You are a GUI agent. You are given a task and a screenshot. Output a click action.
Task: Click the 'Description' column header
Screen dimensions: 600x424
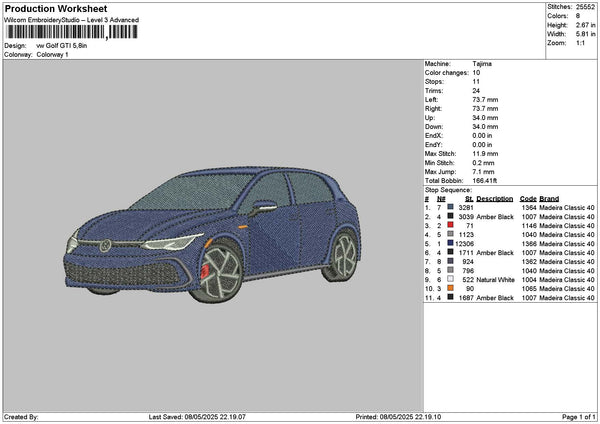tap(494, 199)
